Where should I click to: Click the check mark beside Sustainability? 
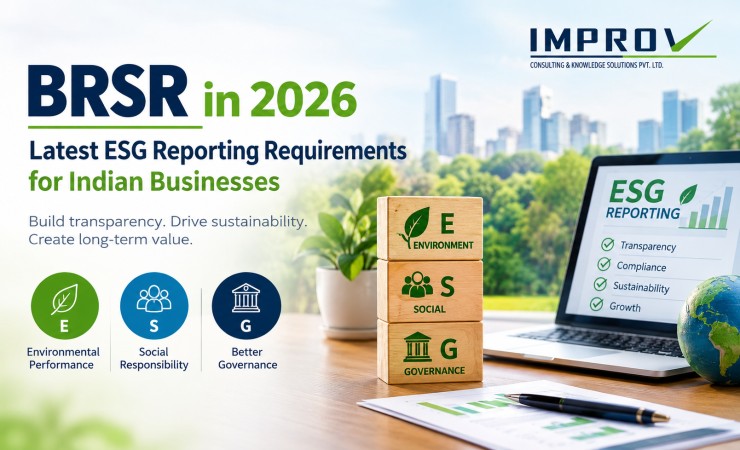click(600, 284)
